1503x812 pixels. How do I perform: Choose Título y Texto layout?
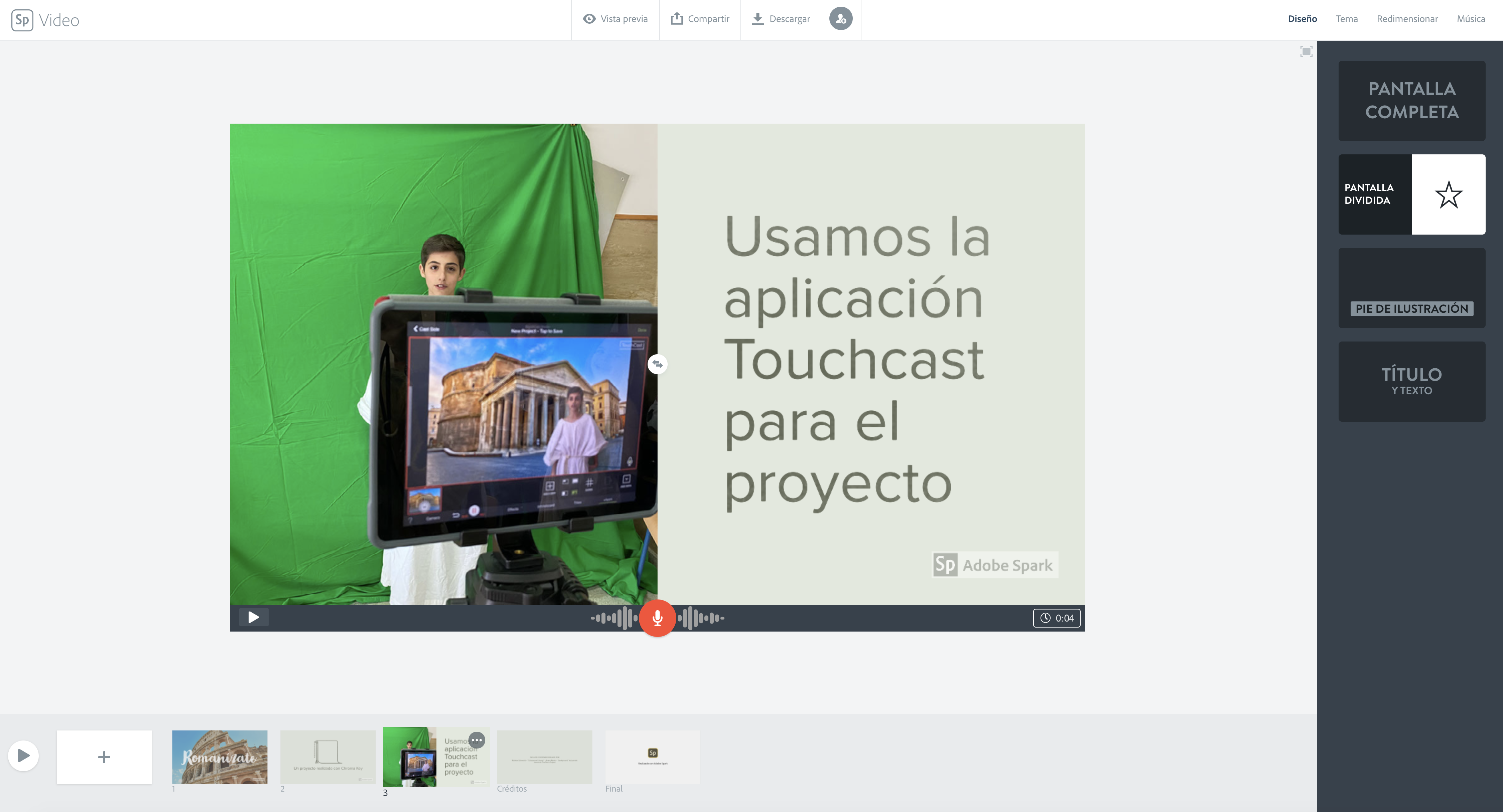(x=1411, y=382)
